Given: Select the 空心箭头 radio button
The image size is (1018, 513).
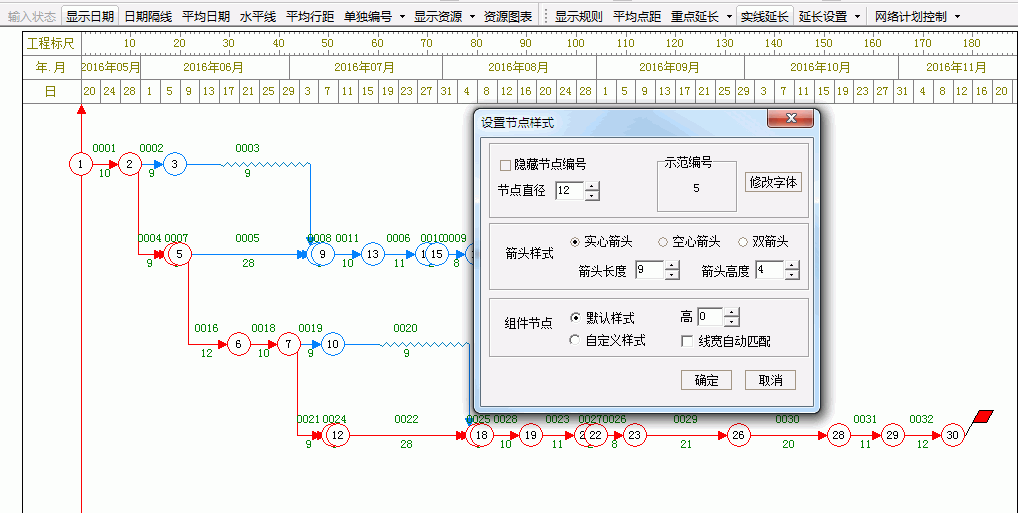Looking at the screenshot, I should click(x=663, y=242).
